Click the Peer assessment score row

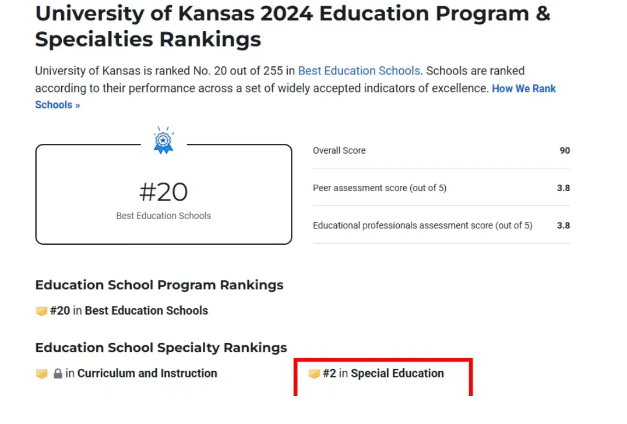[x=441, y=188]
